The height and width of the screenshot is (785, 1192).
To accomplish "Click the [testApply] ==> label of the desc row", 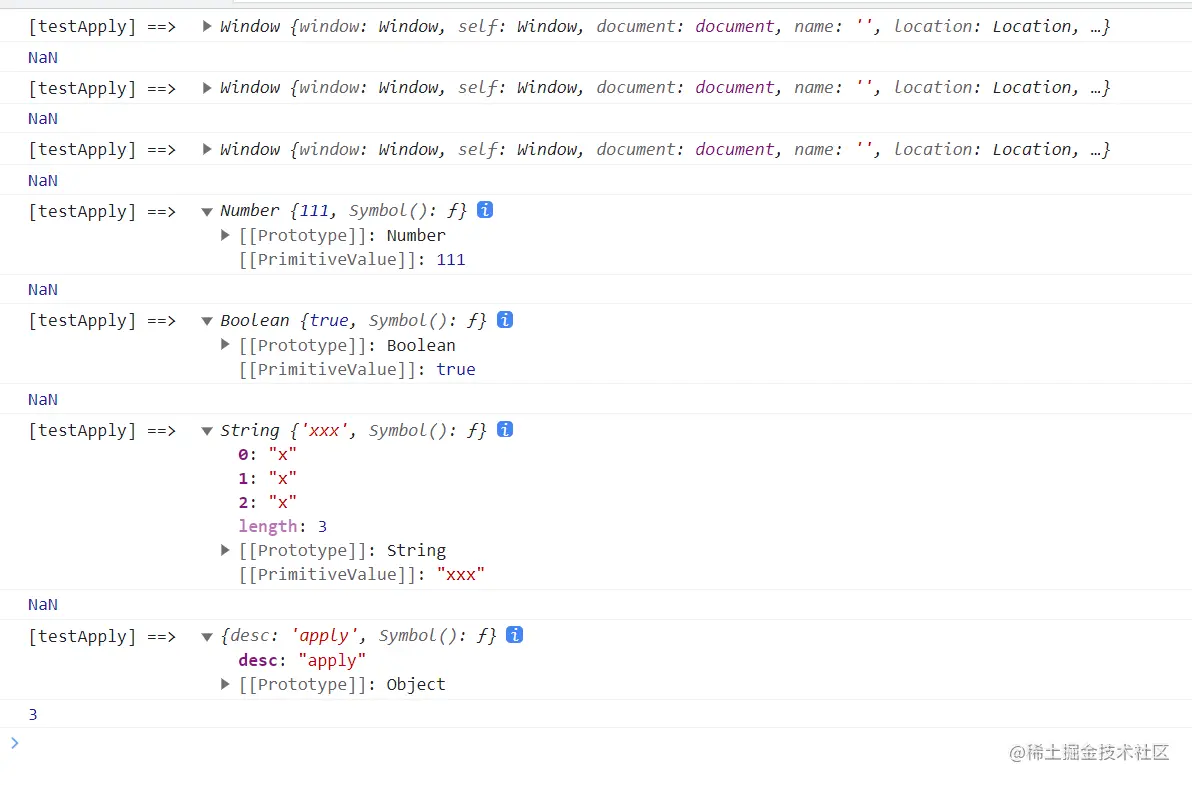I will (102, 637).
